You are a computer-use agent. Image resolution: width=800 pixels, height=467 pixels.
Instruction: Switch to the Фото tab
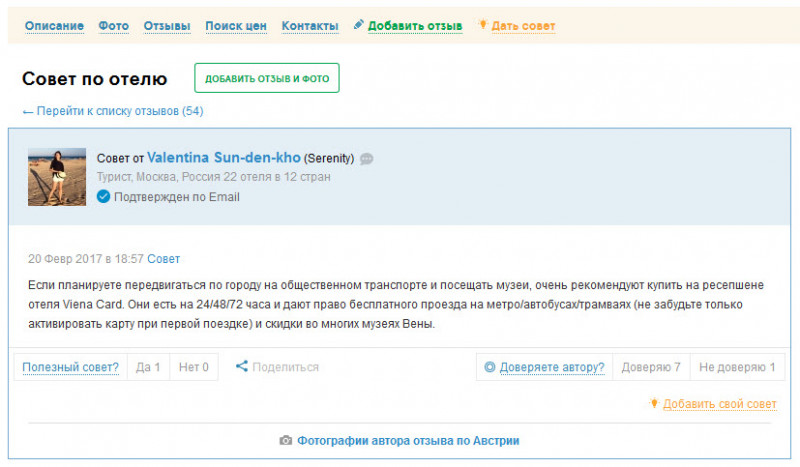(x=113, y=26)
